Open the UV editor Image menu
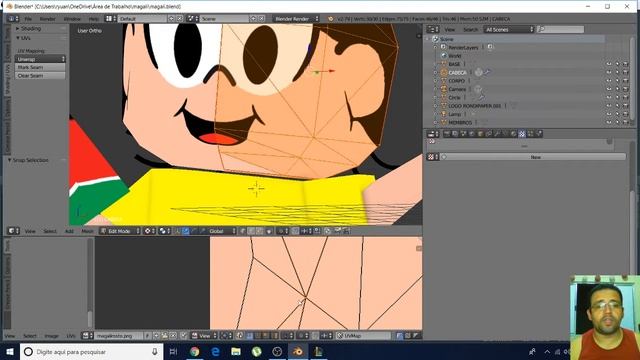 click(51, 336)
